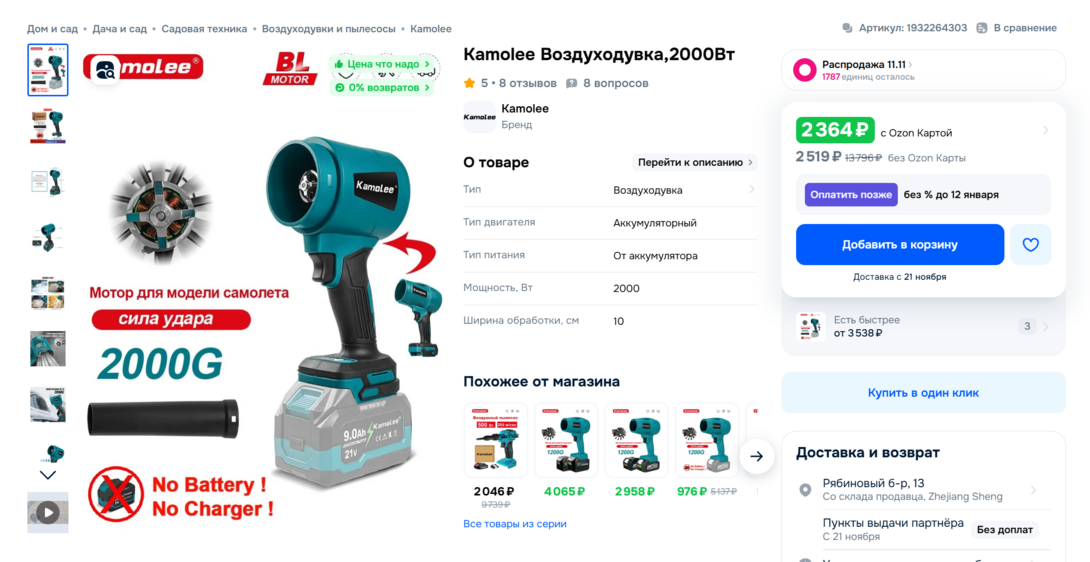This screenshot has height=562, width=1090.
Task: Open the 8 вопросов chat icon
Action: 571,83
